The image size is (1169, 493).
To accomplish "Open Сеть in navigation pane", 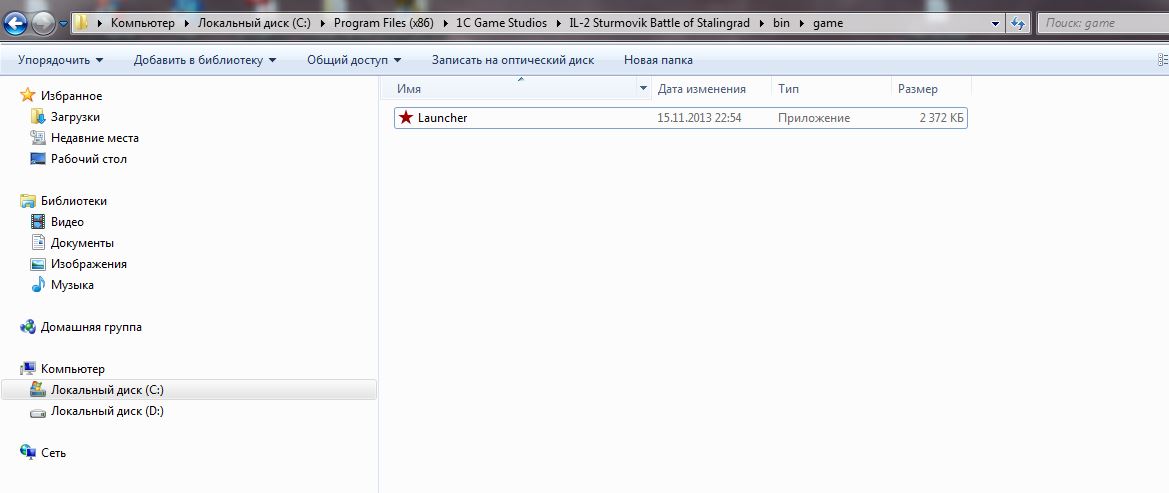I will click(54, 453).
